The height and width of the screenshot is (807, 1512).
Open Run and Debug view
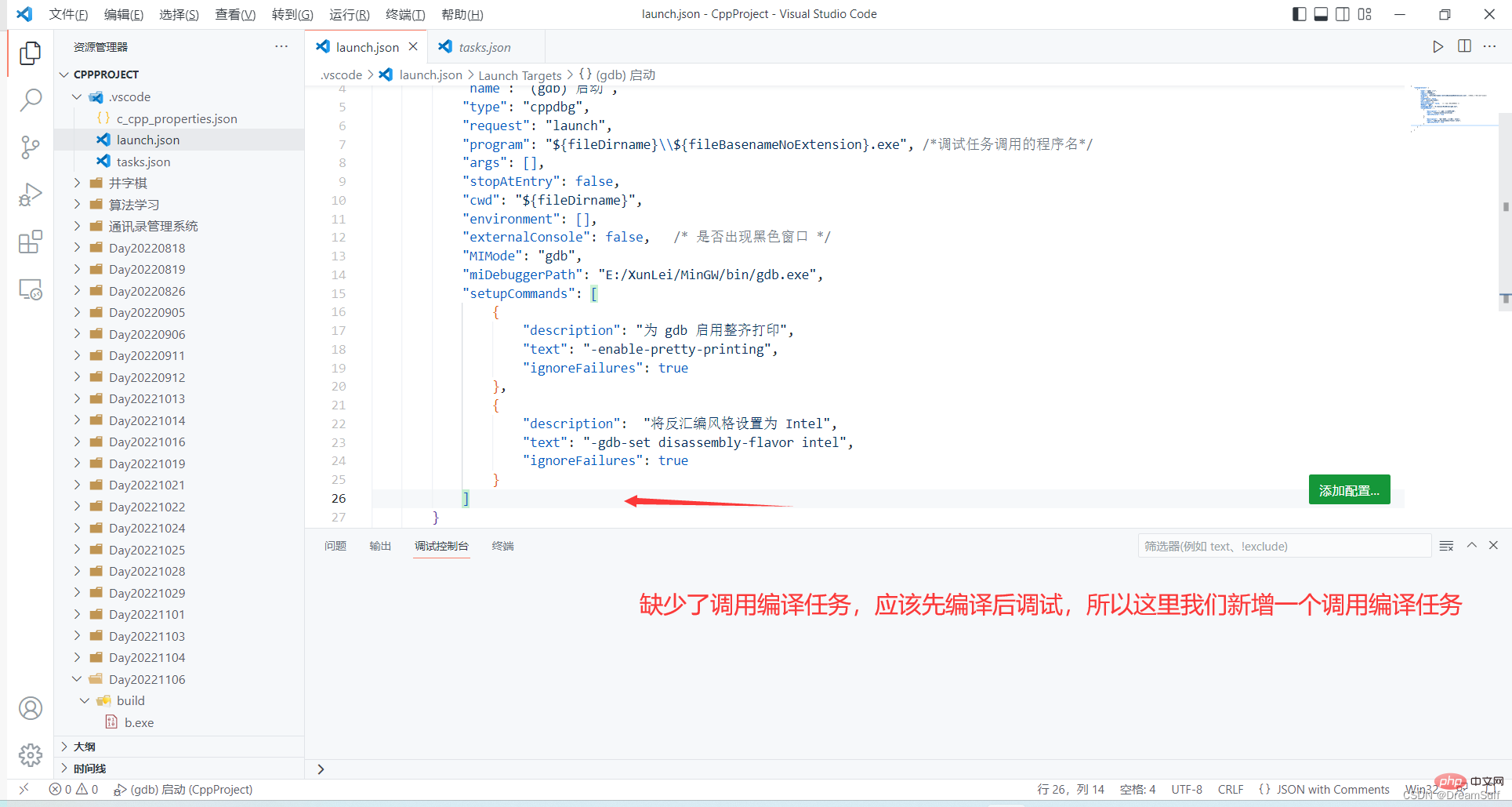pyautogui.click(x=30, y=194)
